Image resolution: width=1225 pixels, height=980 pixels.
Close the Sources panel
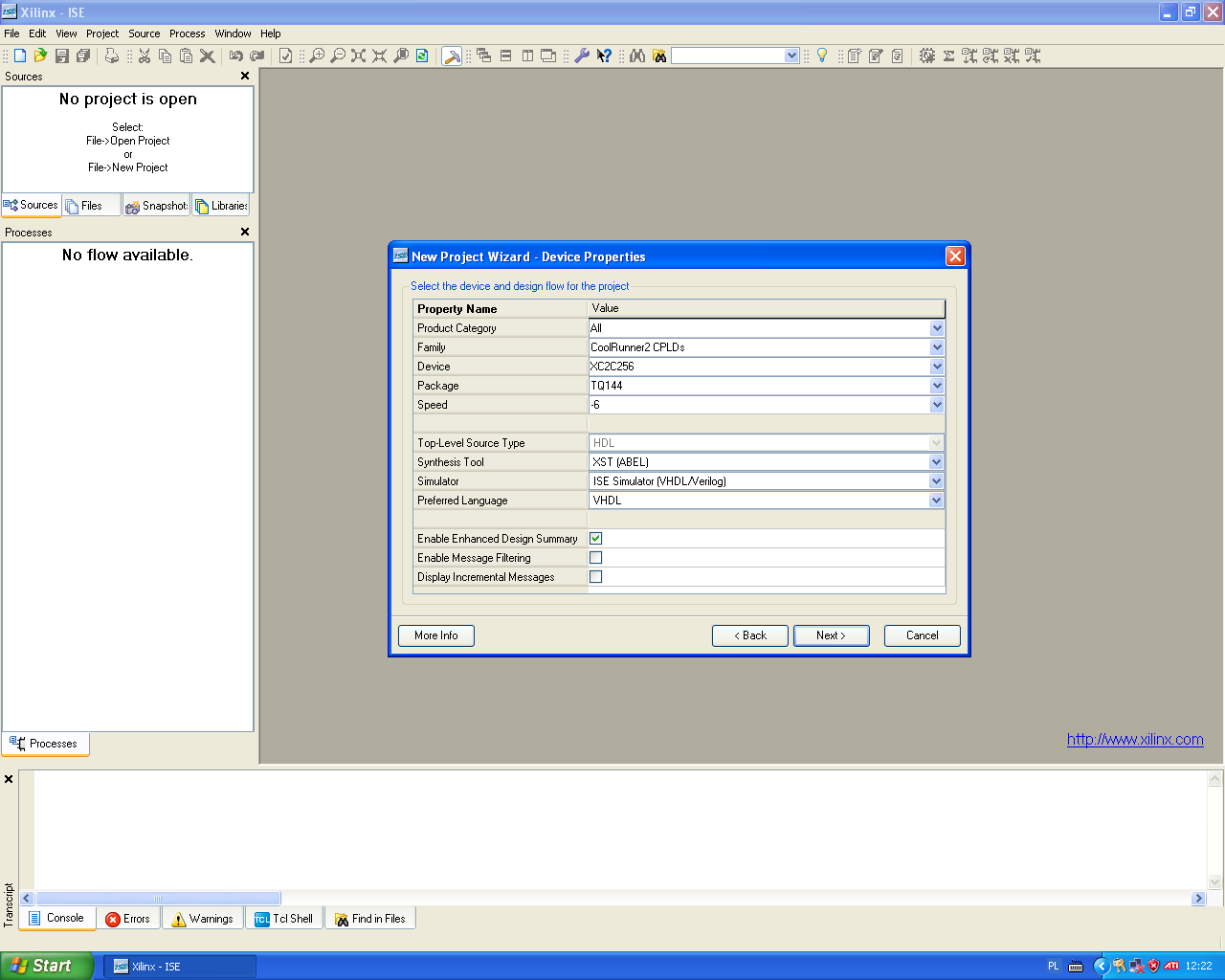(x=245, y=77)
